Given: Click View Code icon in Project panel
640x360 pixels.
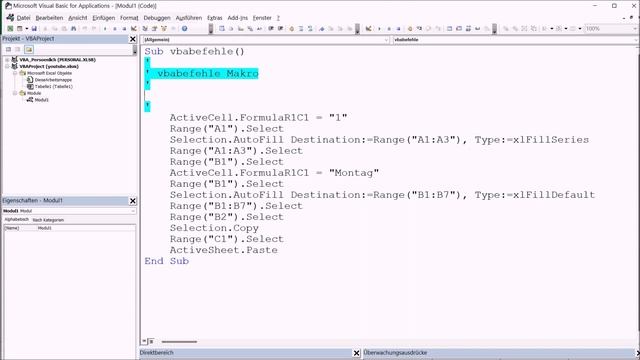Looking at the screenshot, I should [8, 49].
